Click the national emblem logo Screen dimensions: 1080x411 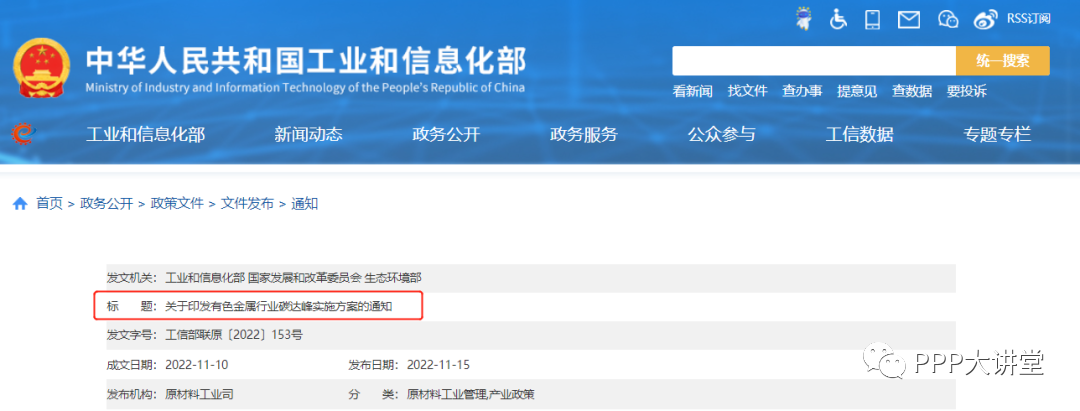pos(42,70)
